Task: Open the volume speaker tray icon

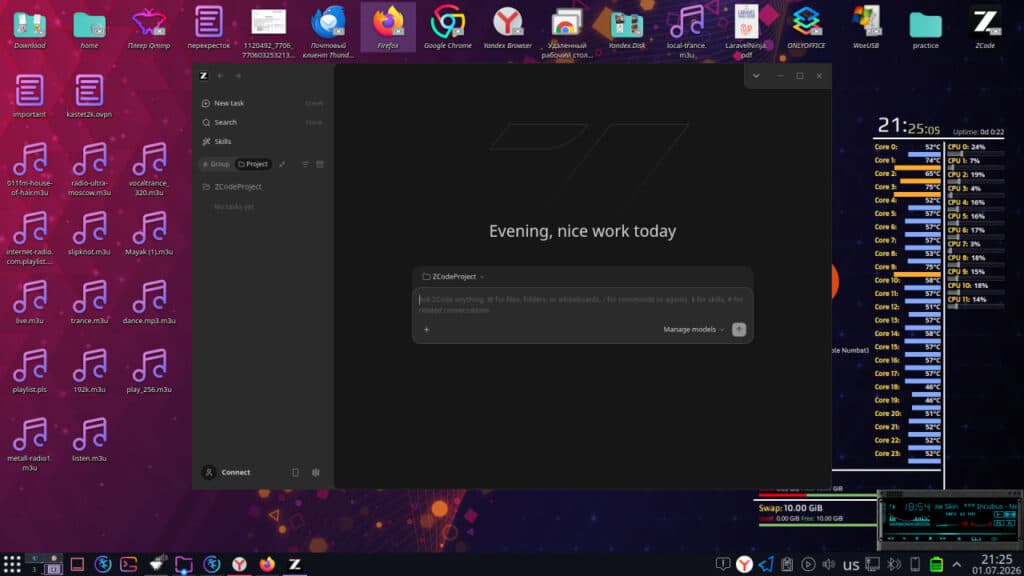Action: point(829,564)
